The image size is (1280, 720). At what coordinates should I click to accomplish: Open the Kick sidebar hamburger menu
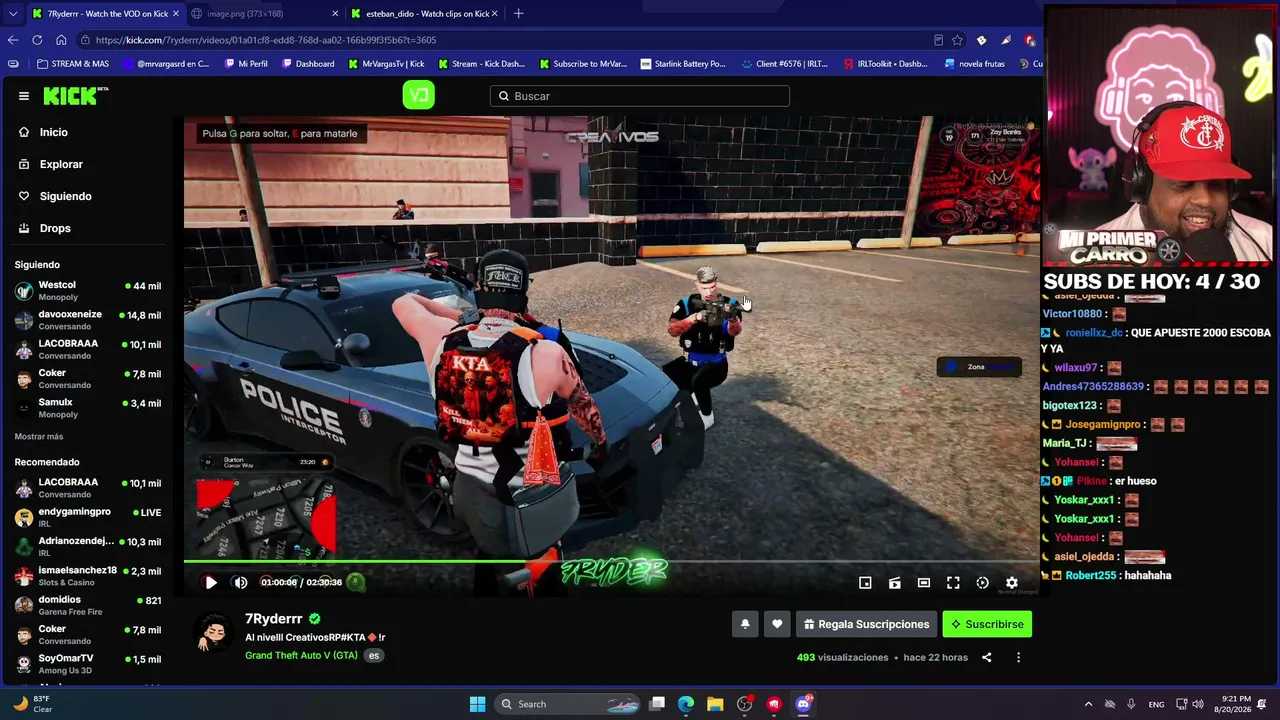(24, 96)
